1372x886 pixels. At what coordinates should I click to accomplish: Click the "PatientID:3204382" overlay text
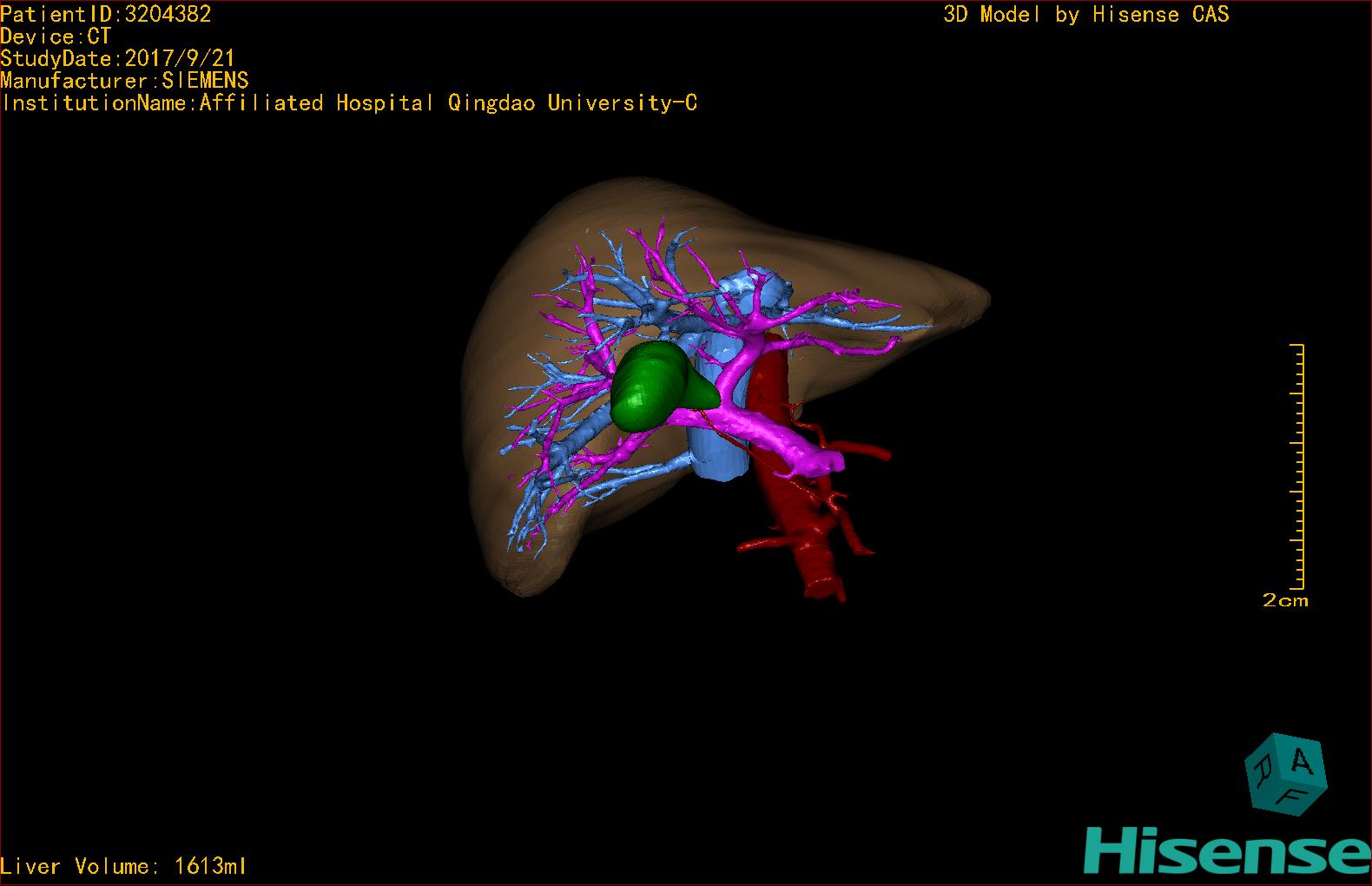[x=106, y=14]
